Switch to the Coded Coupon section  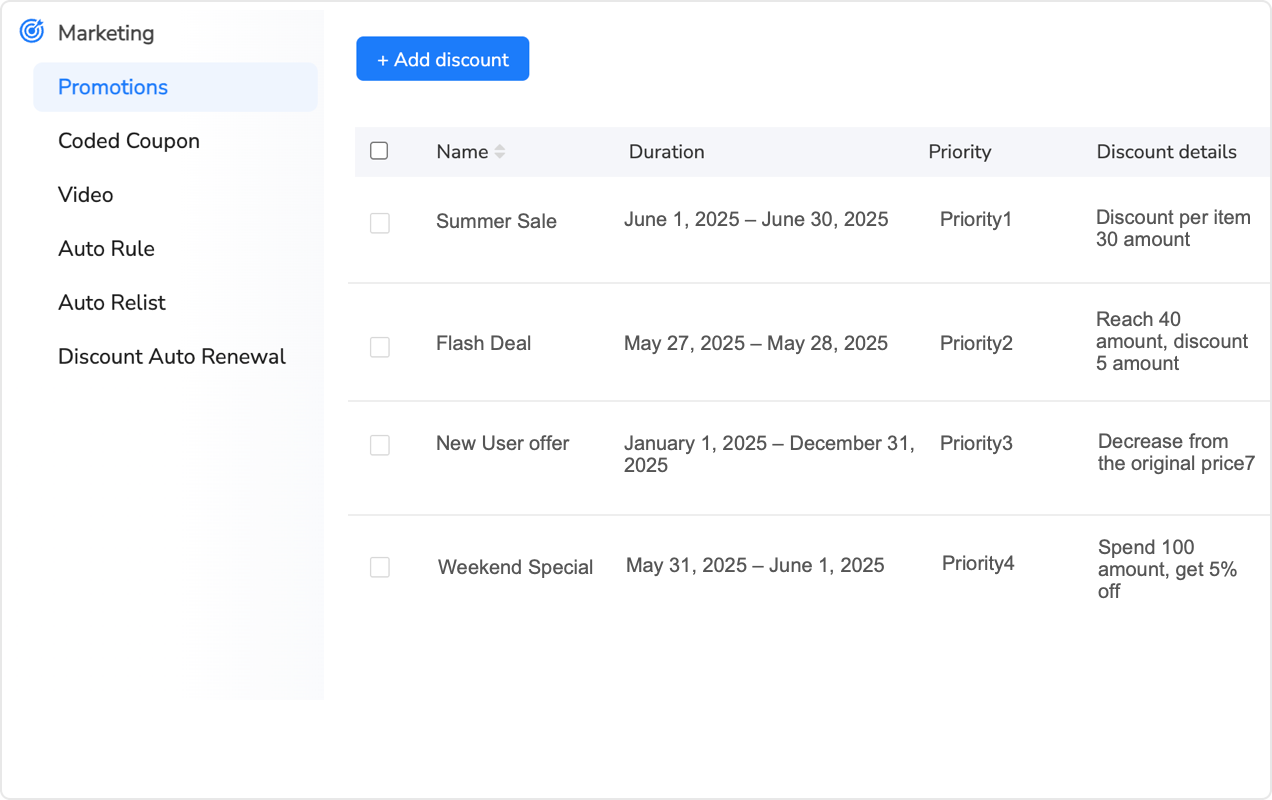pyautogui.click(x=128, y=141)
